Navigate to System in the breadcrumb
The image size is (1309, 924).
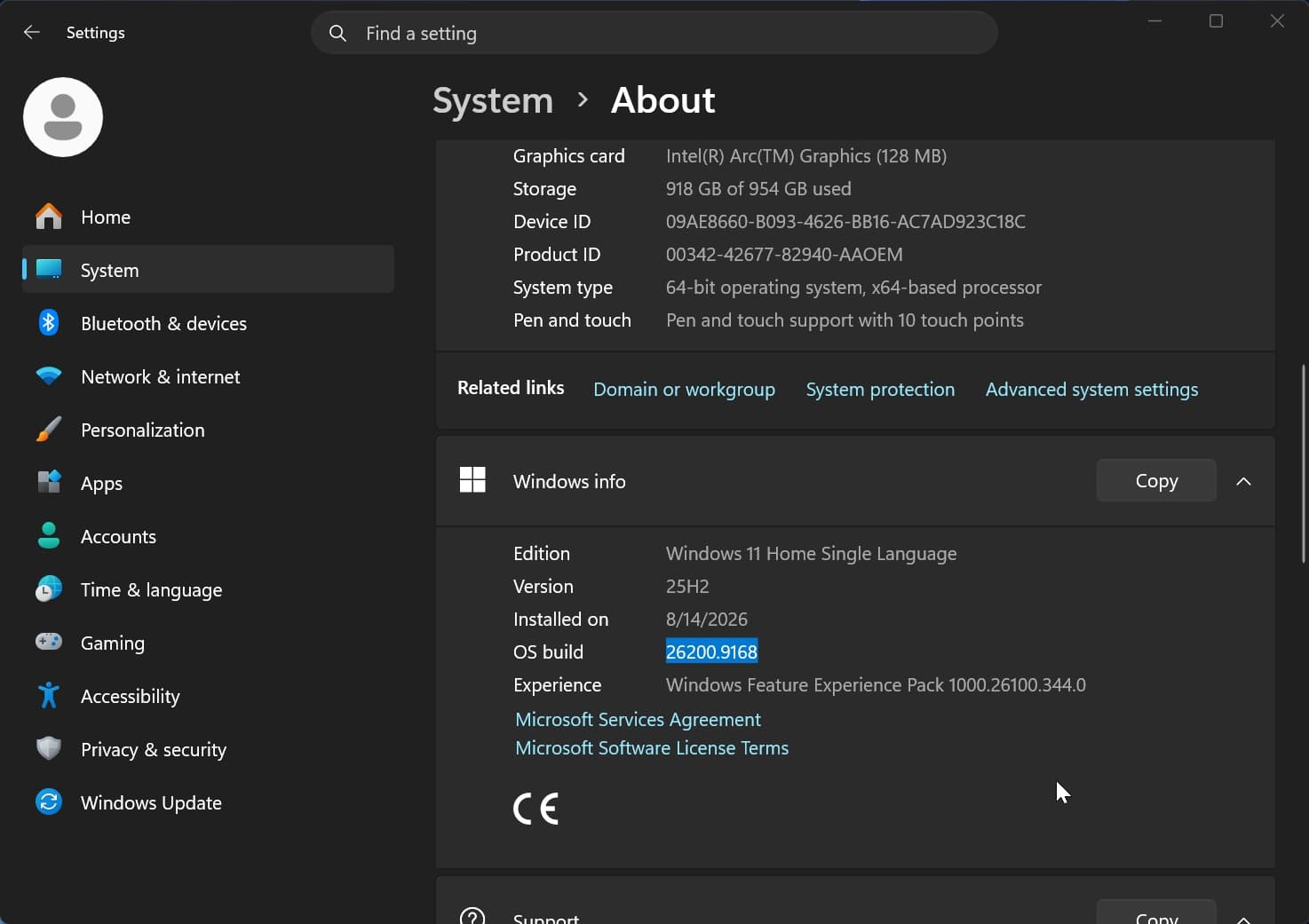[x=493, y=100]
